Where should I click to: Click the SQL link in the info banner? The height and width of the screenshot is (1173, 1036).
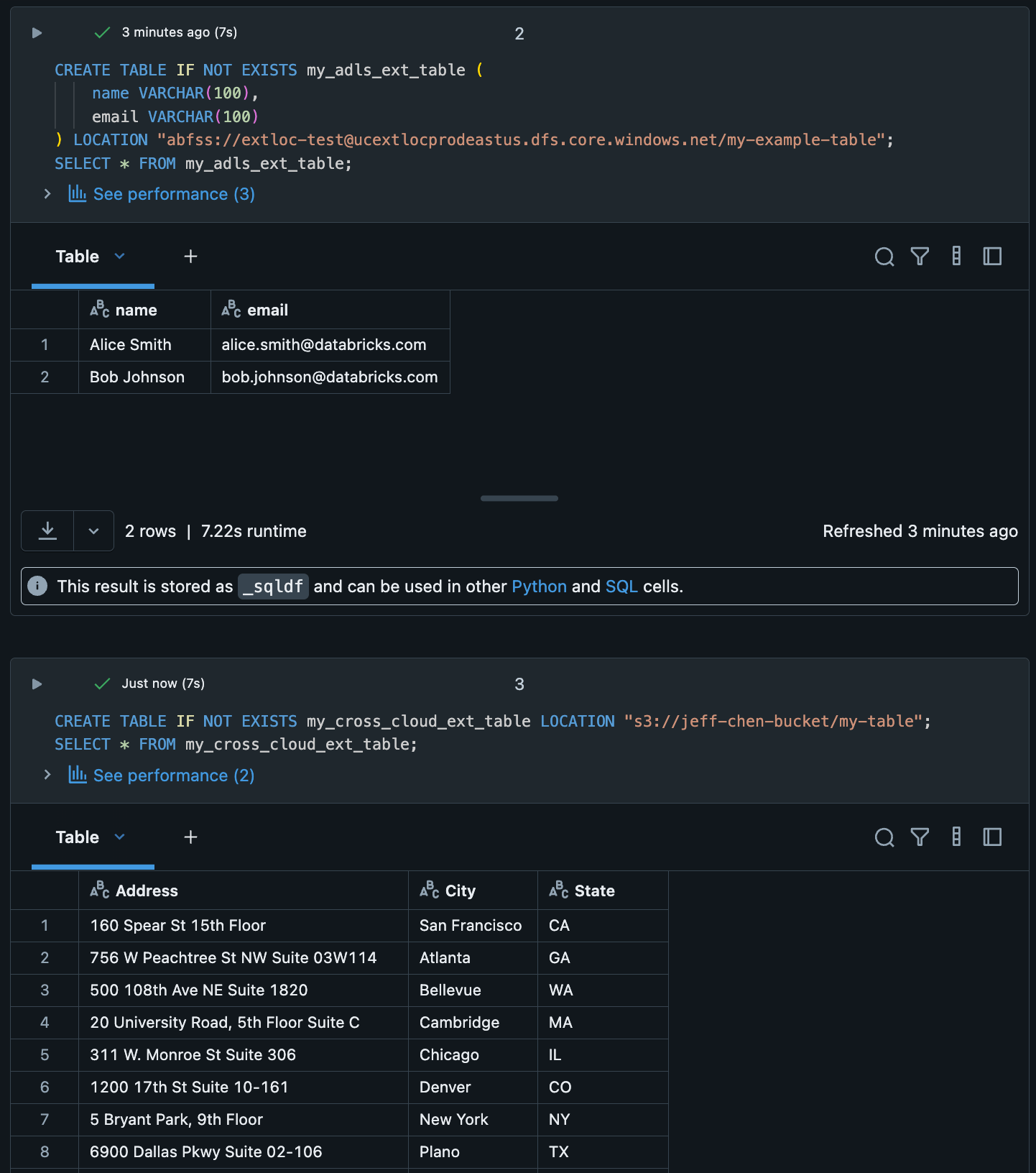click(x=621, y=586)
